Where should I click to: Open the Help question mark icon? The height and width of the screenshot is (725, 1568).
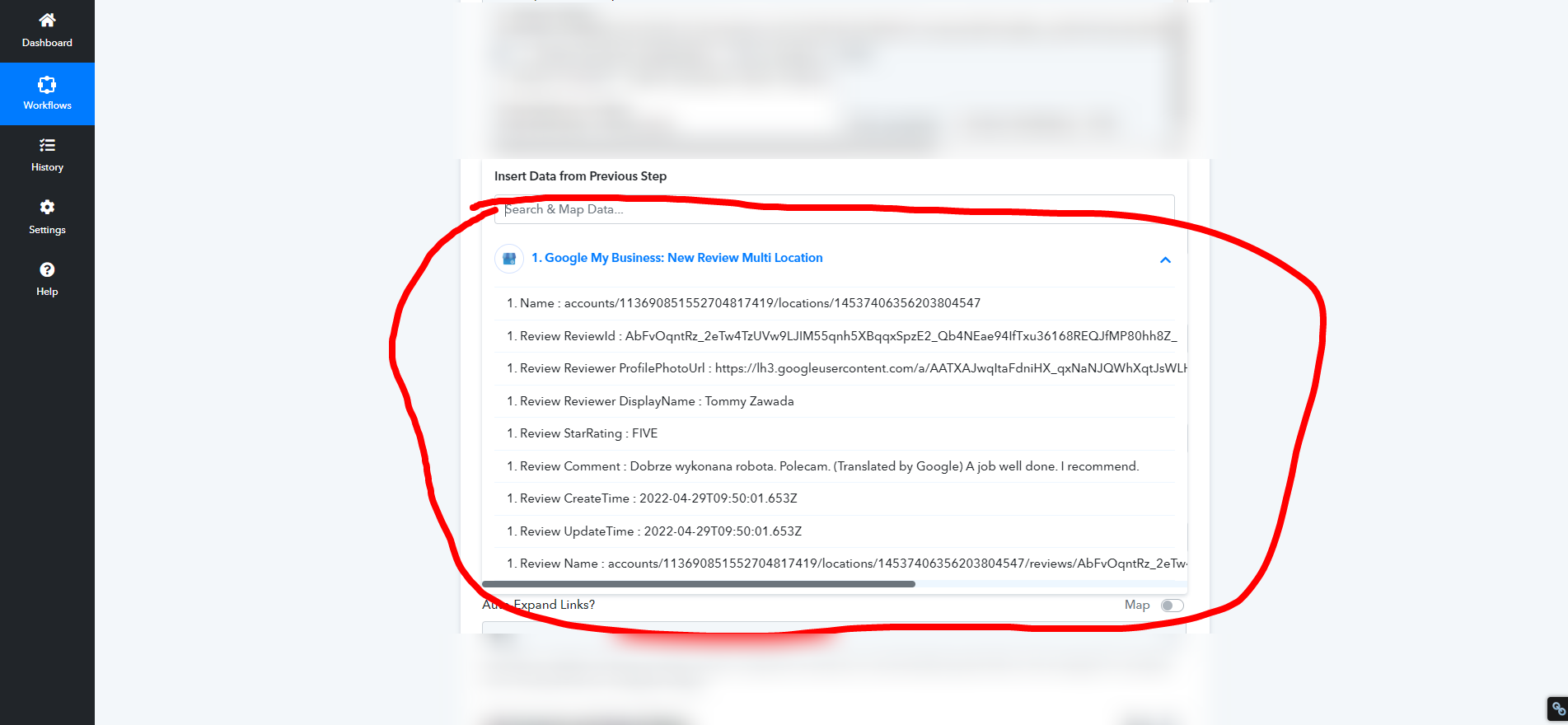[47, 269]
